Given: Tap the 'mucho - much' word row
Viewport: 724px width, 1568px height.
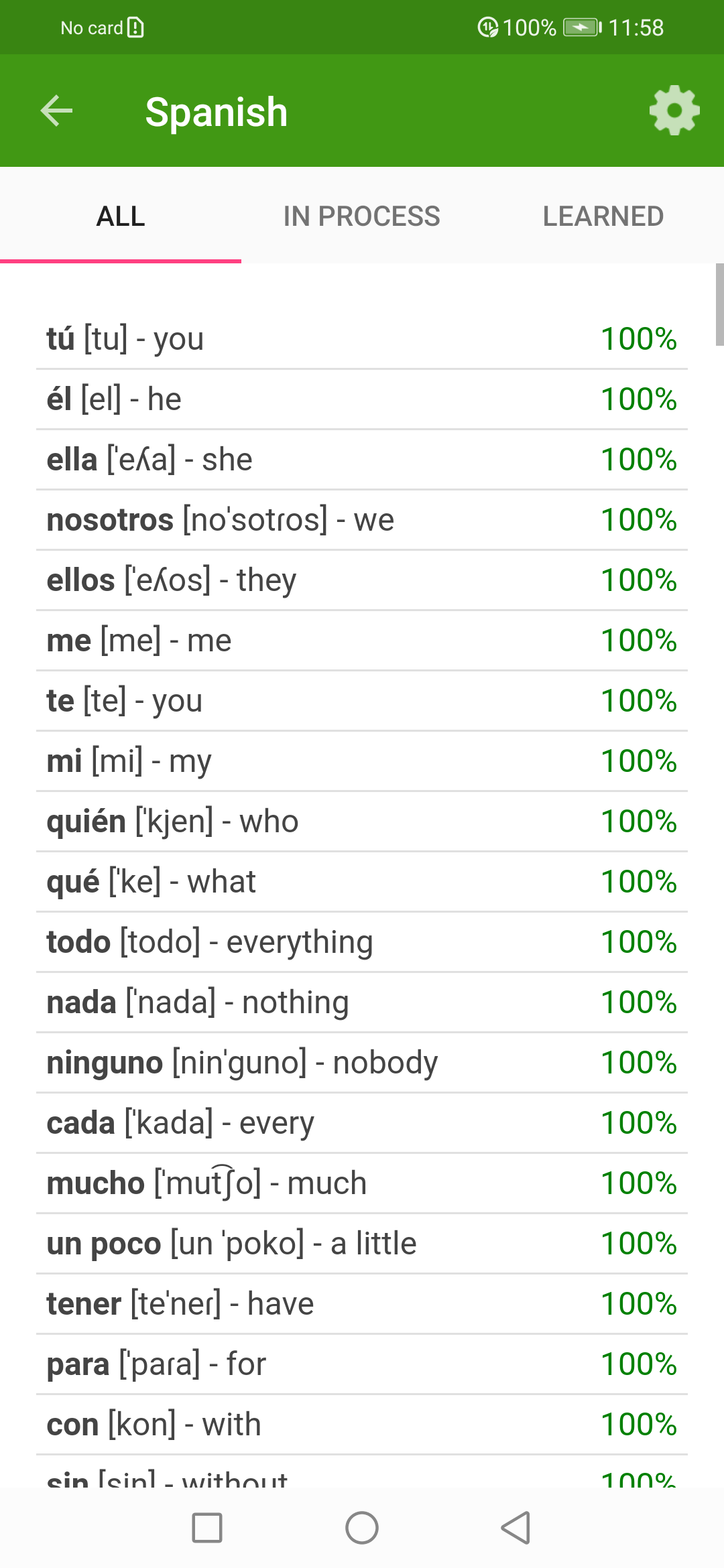Looking at the screenshot, I should tap(362, 1183).
